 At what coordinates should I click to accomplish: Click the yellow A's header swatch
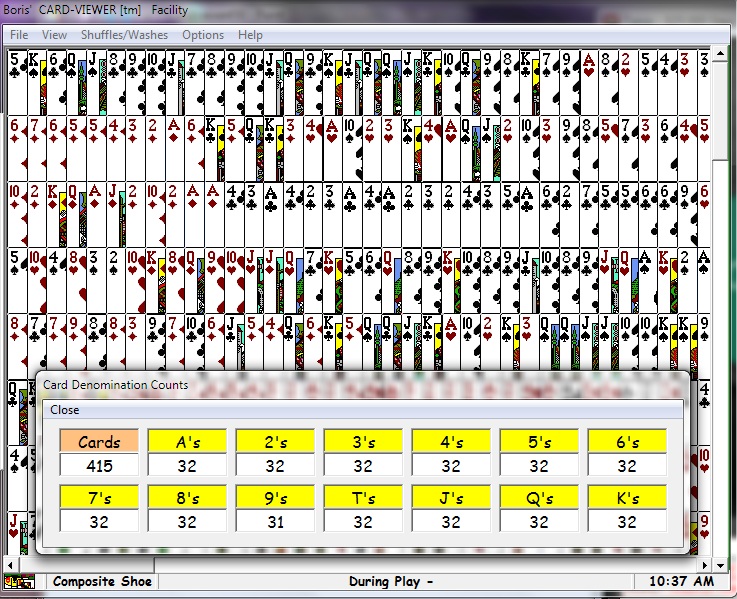point(187,441)
